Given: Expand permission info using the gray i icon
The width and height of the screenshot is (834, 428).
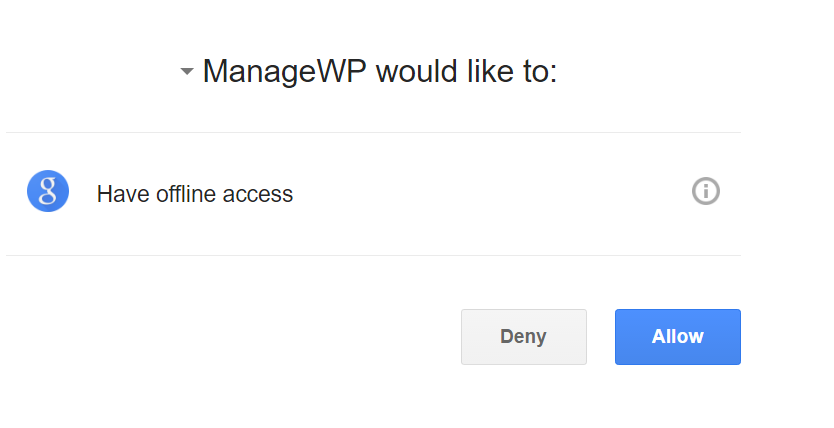Looking at the screenshot, I should click(706, 191).
